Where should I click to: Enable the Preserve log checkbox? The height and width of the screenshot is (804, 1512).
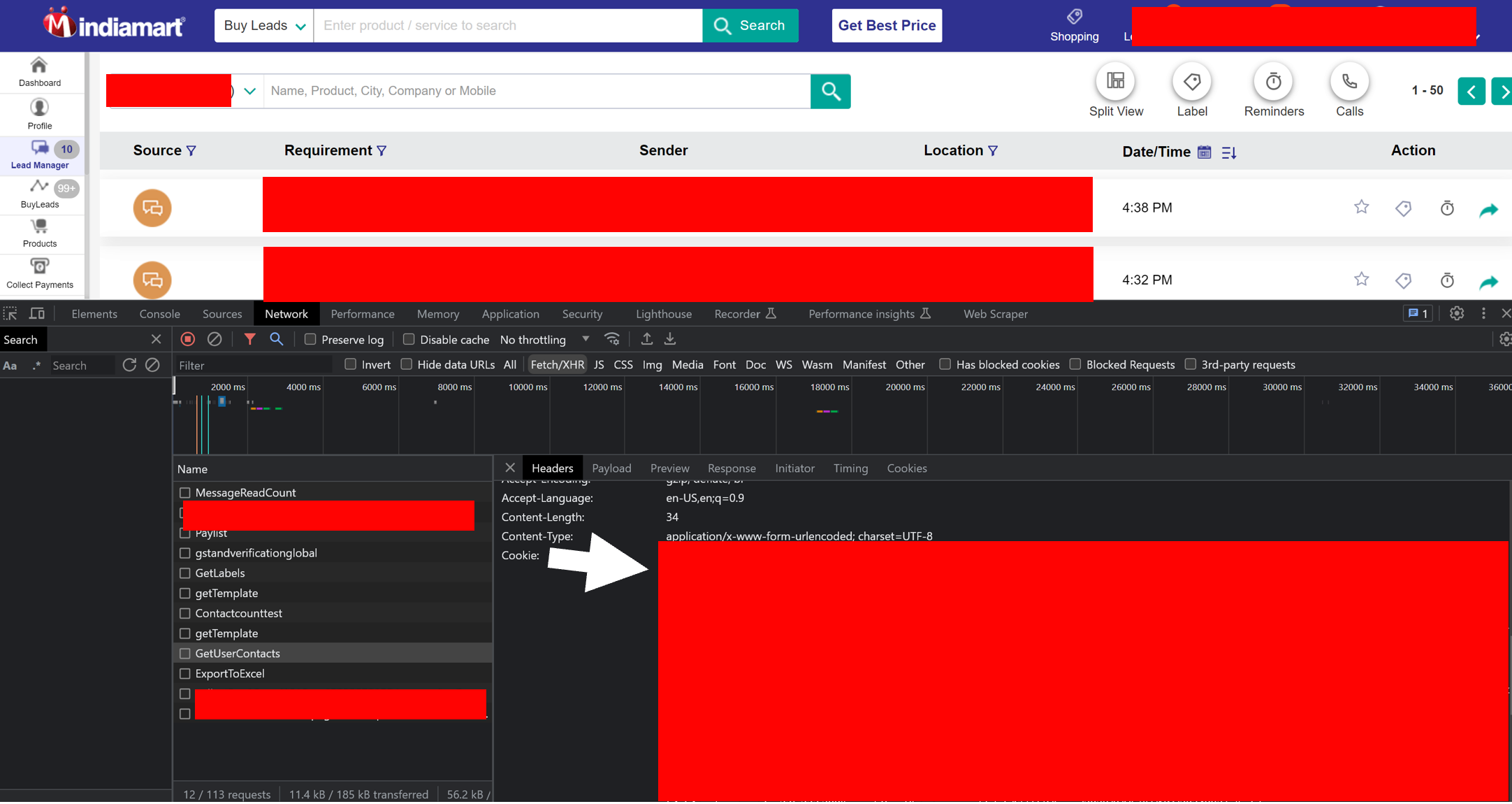tap(311, 339)
